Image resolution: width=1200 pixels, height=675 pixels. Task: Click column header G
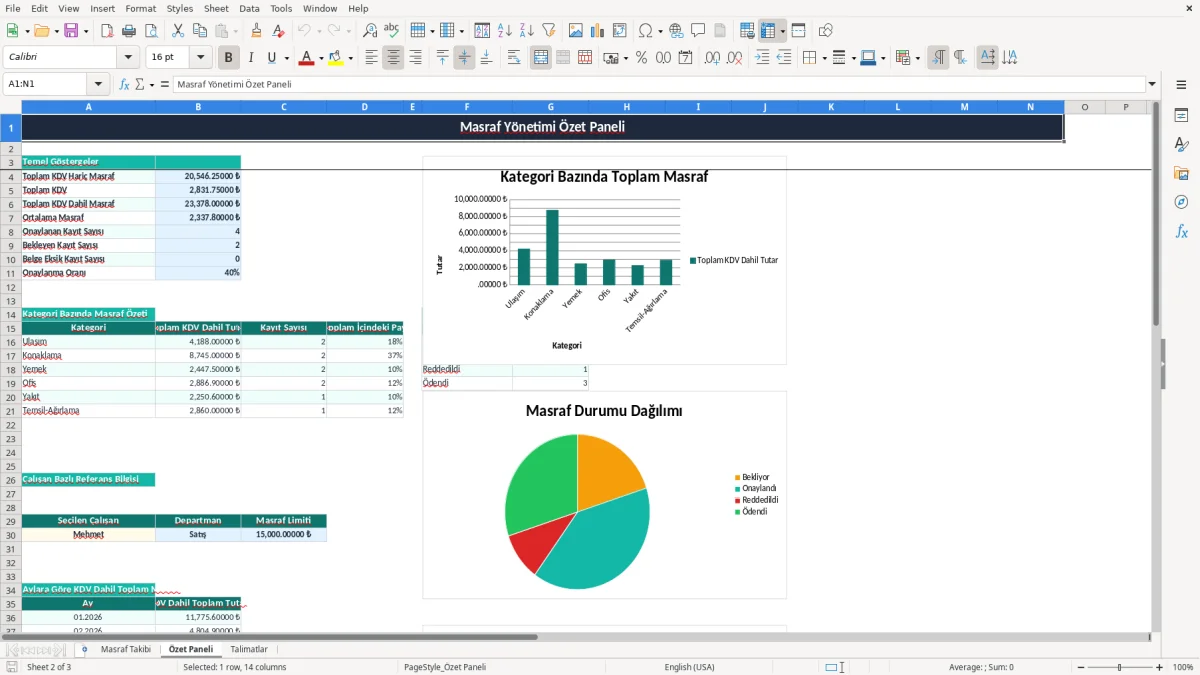(550, 107)
